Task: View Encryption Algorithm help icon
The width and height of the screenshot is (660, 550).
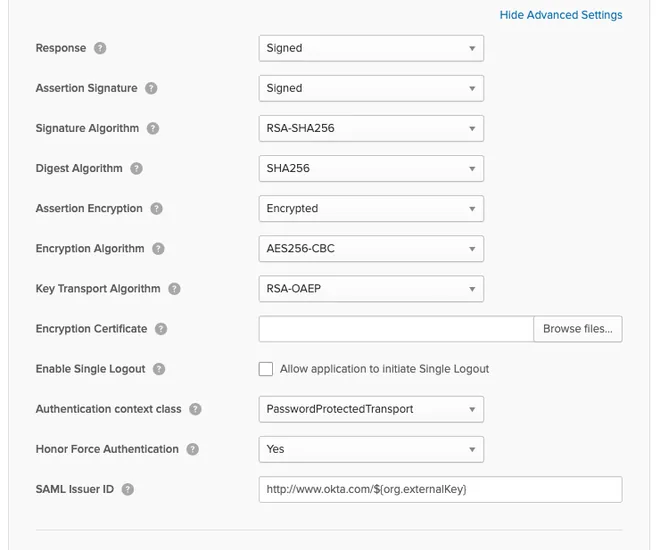Action: [x=158, y=249]
